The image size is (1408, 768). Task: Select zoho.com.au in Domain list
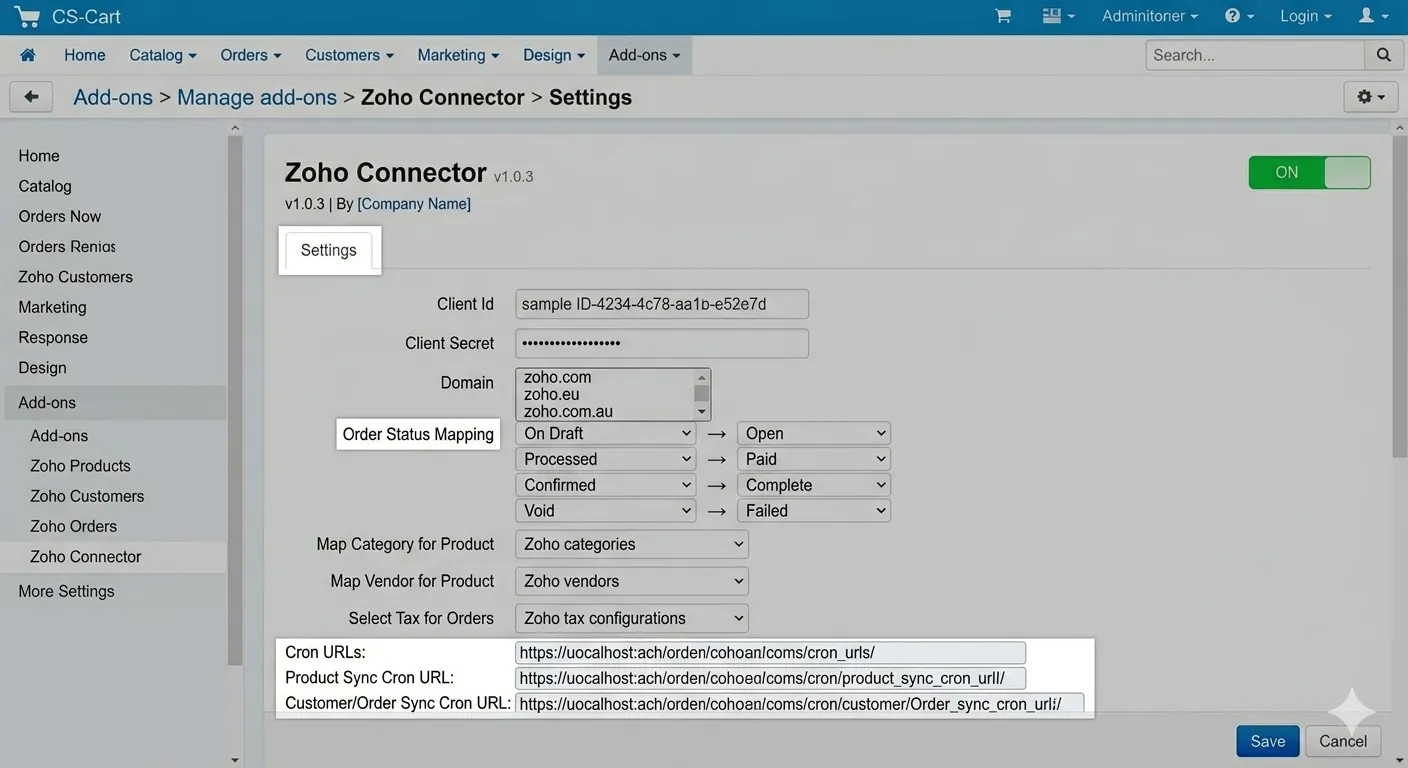569,411
